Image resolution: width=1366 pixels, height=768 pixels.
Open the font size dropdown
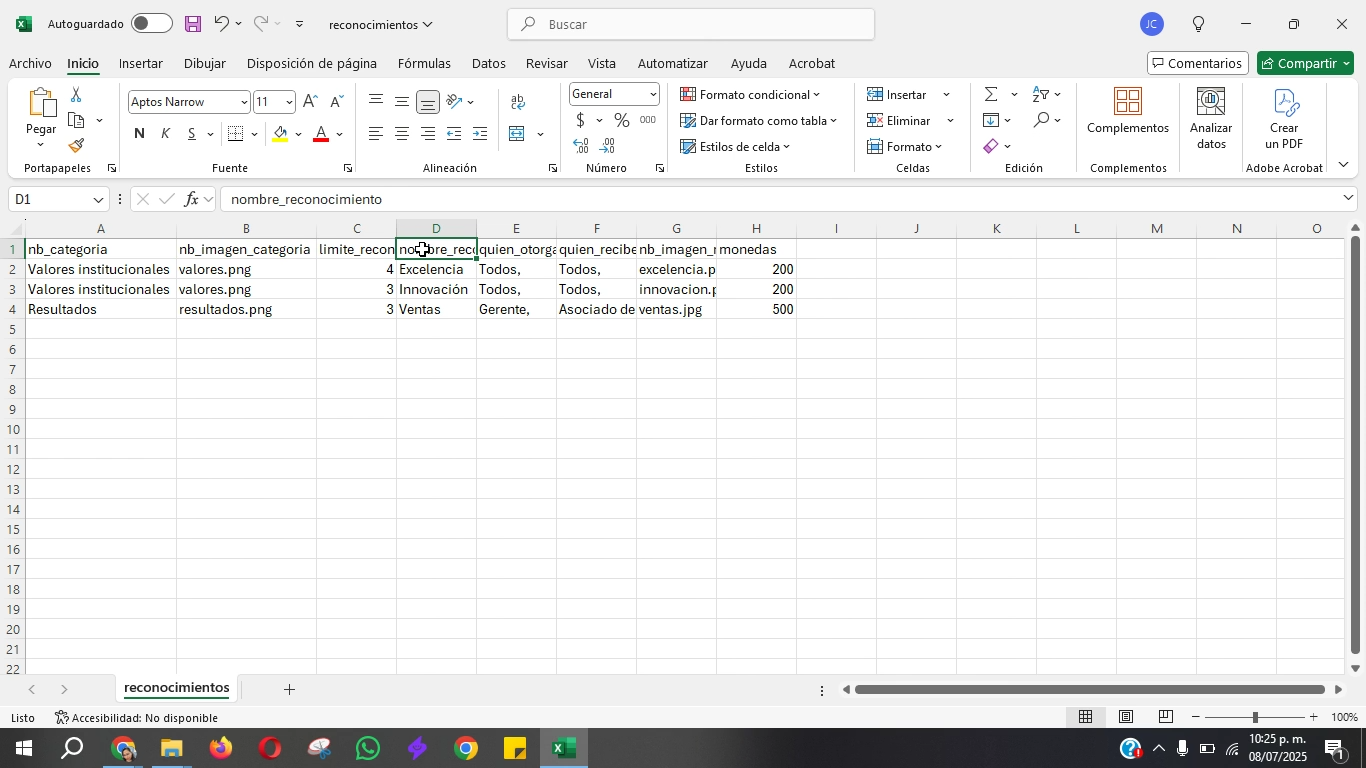(x=289, y=102)
